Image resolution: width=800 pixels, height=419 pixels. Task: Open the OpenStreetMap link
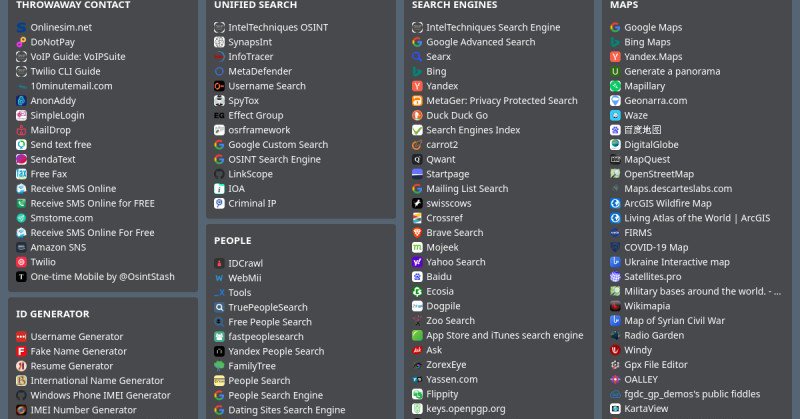pyautogui.click(x=659, y=175)
